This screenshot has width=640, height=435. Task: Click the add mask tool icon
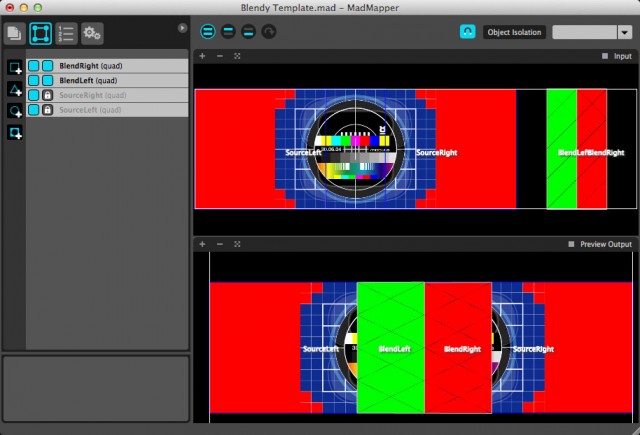click(x=15, y=132)
